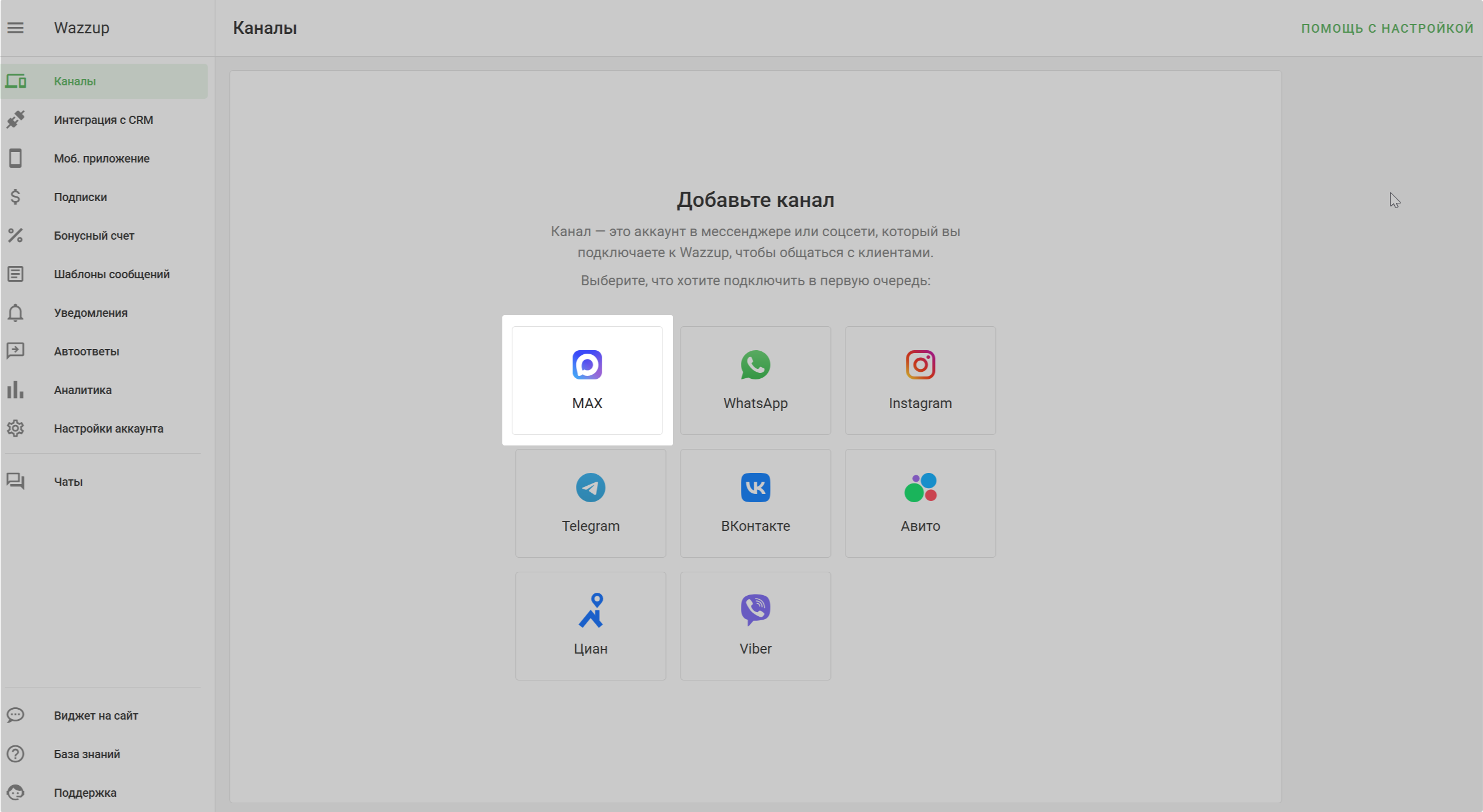
Task: Click the Циан map pin logo
Action: click(591, 610)
